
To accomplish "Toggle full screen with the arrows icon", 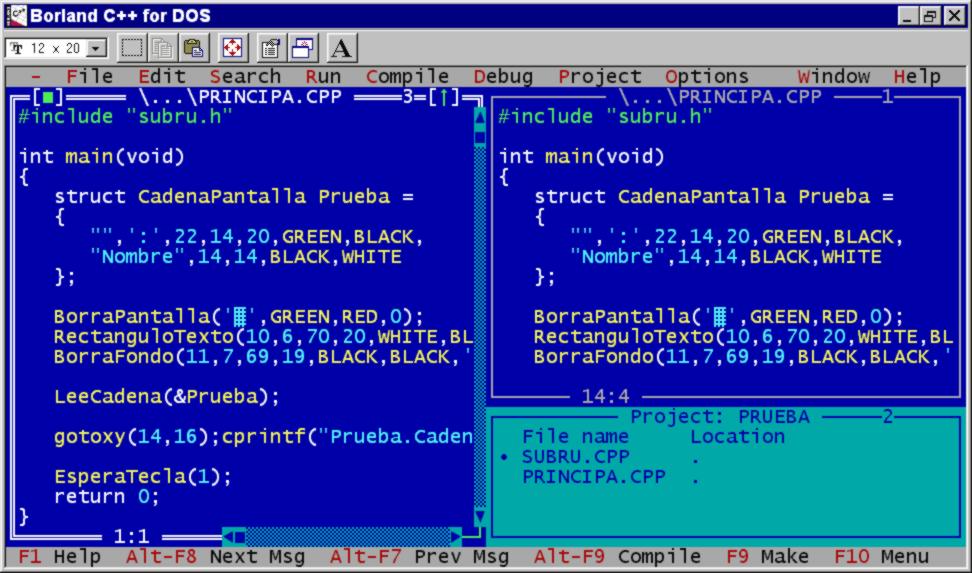I will coord(232,48).
